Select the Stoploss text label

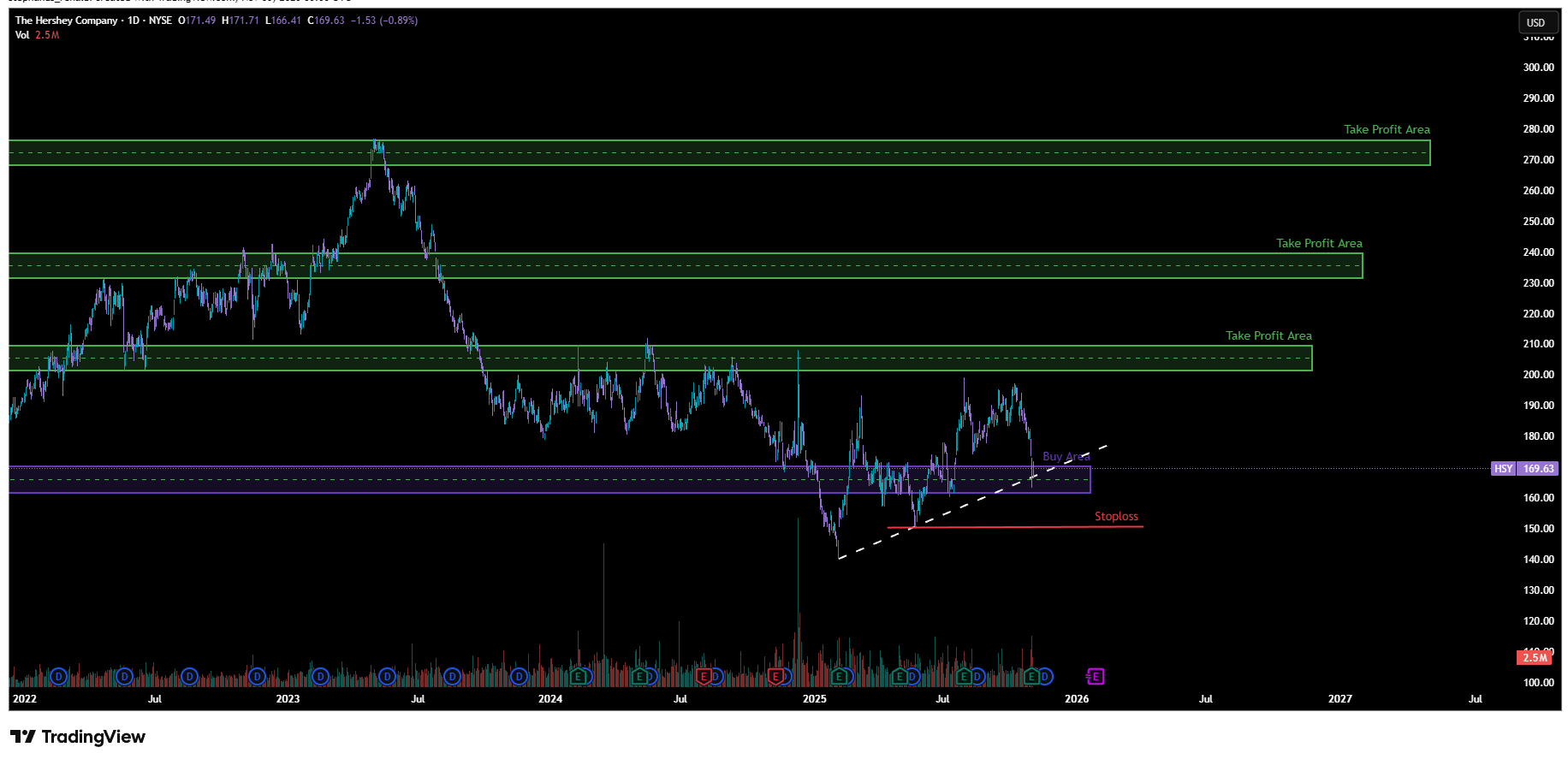point(1116,517)
